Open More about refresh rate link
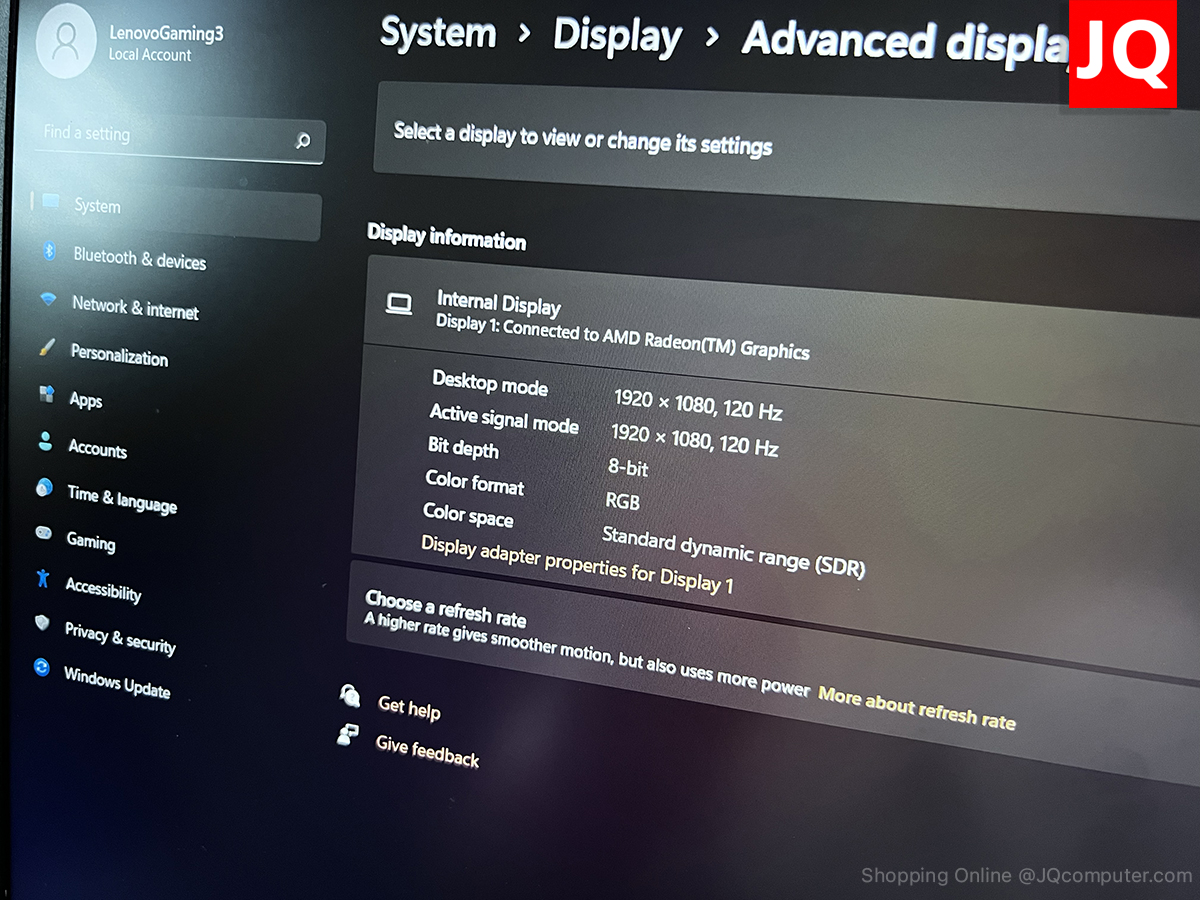The height and width of the screenshot is (900, 1200). [x=916, y=707]
